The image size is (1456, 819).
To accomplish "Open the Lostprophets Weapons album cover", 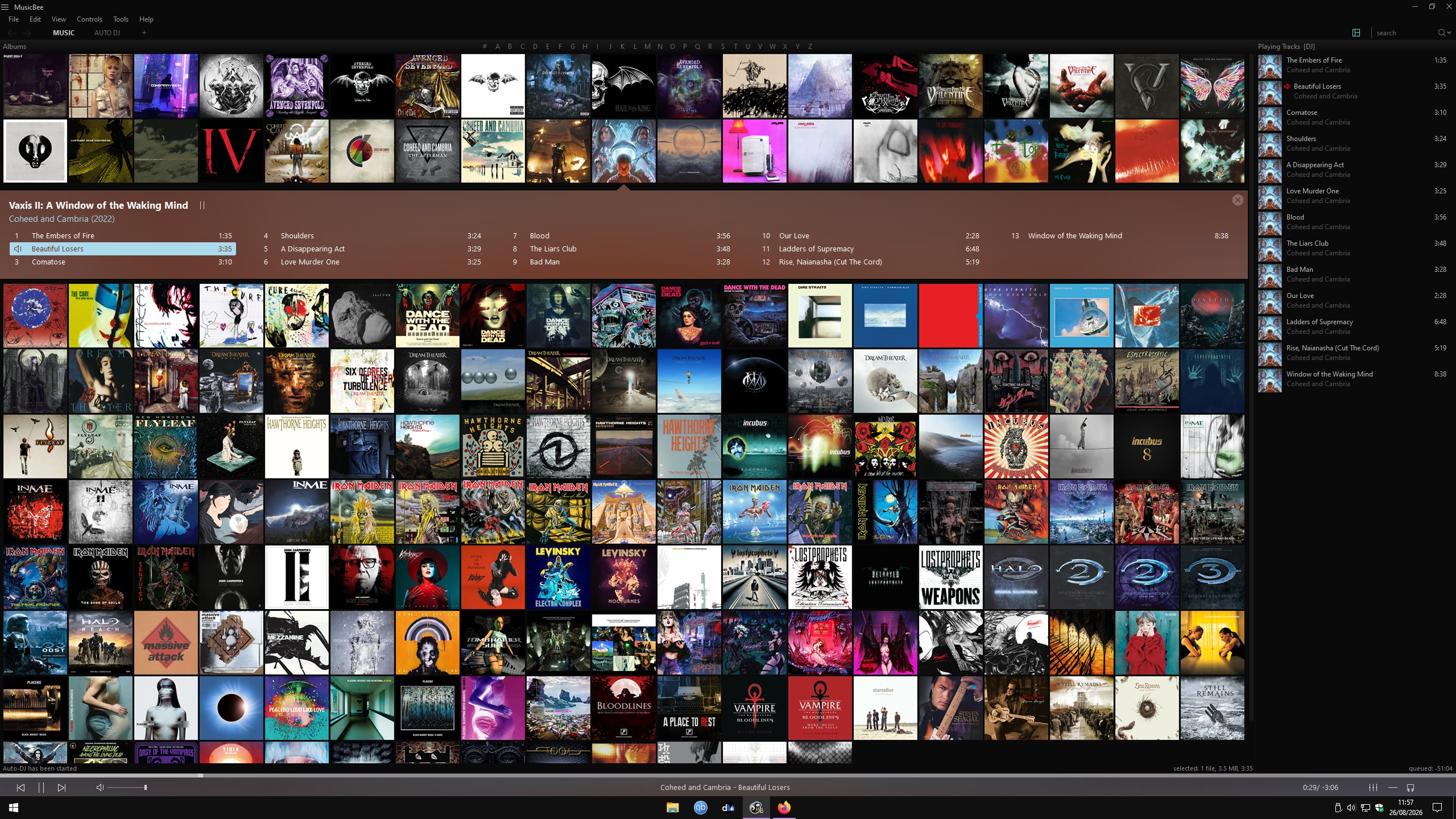I will (951, 577).
